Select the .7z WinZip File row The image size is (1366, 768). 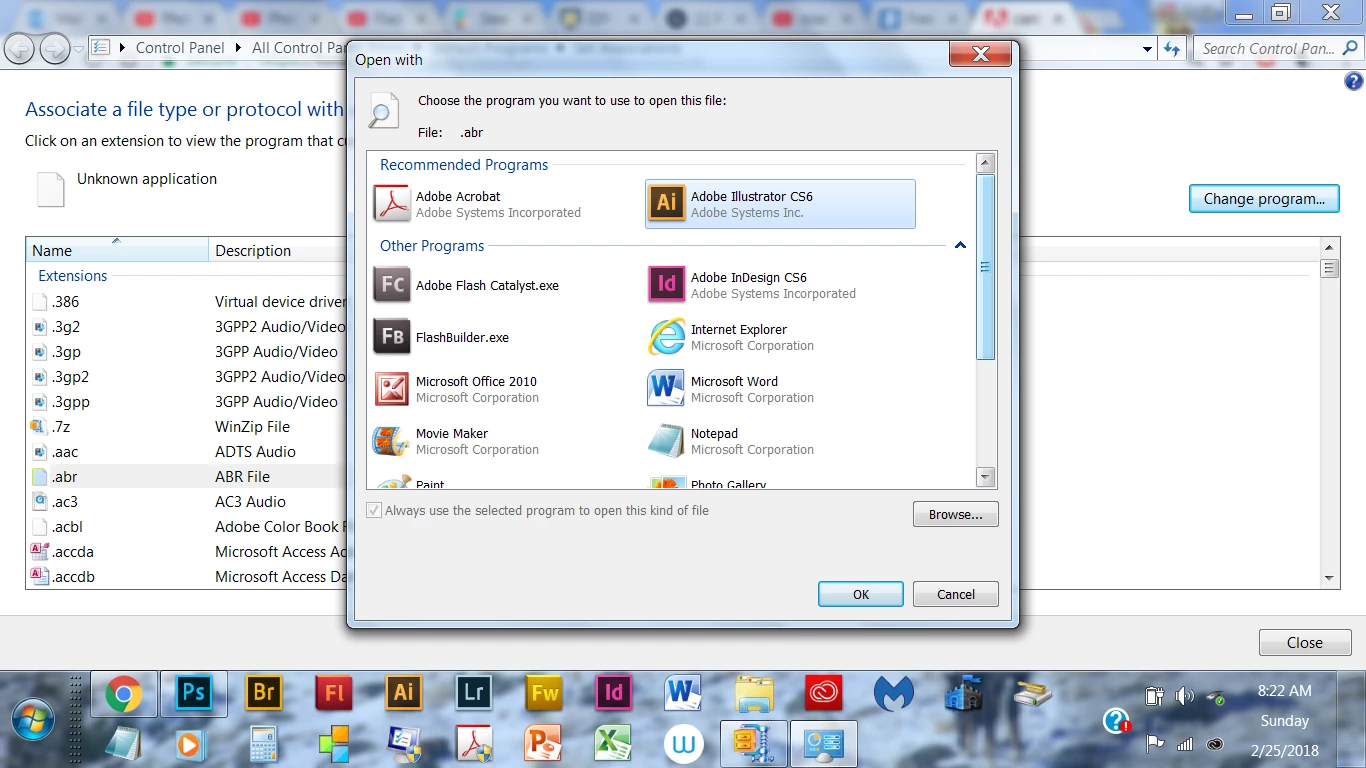pyautogui.click(x=186, y=426)
